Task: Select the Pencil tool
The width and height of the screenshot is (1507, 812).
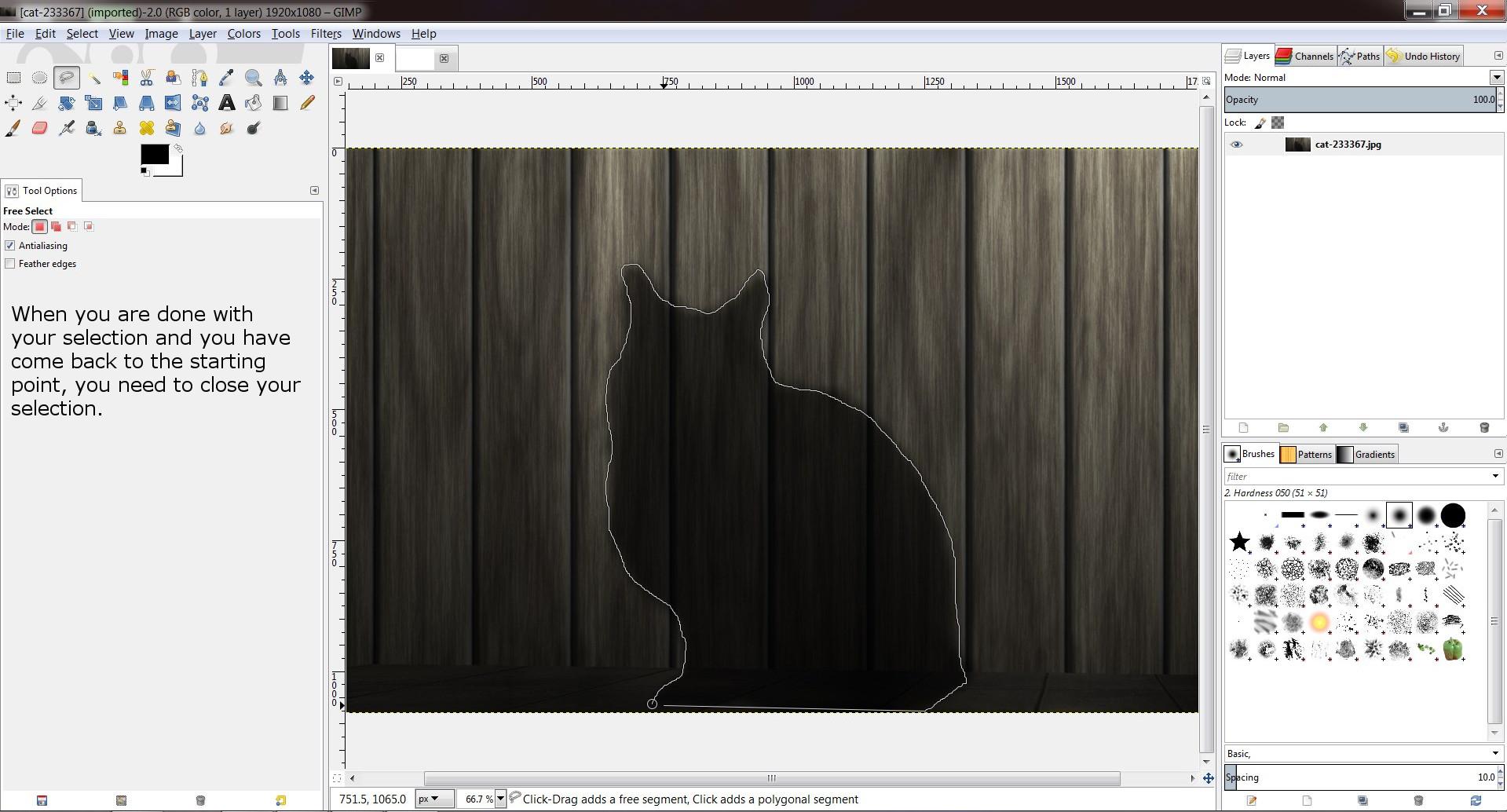Action: coord(307,103)
